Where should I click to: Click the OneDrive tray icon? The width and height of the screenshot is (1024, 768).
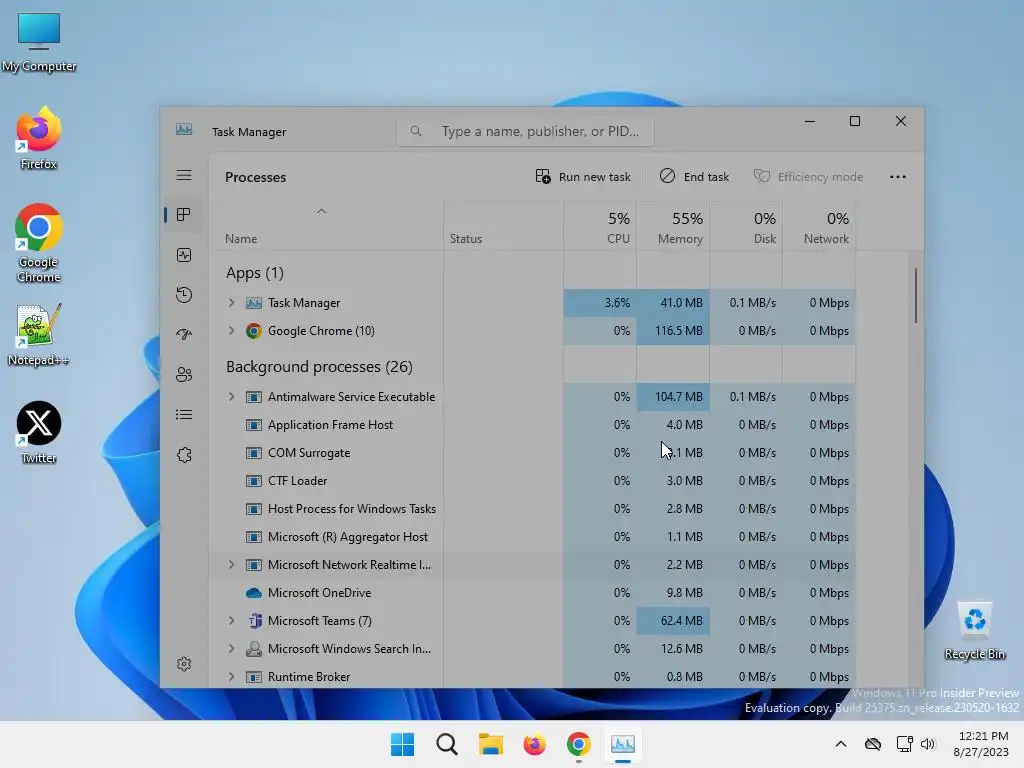click(x=872, y=744)
